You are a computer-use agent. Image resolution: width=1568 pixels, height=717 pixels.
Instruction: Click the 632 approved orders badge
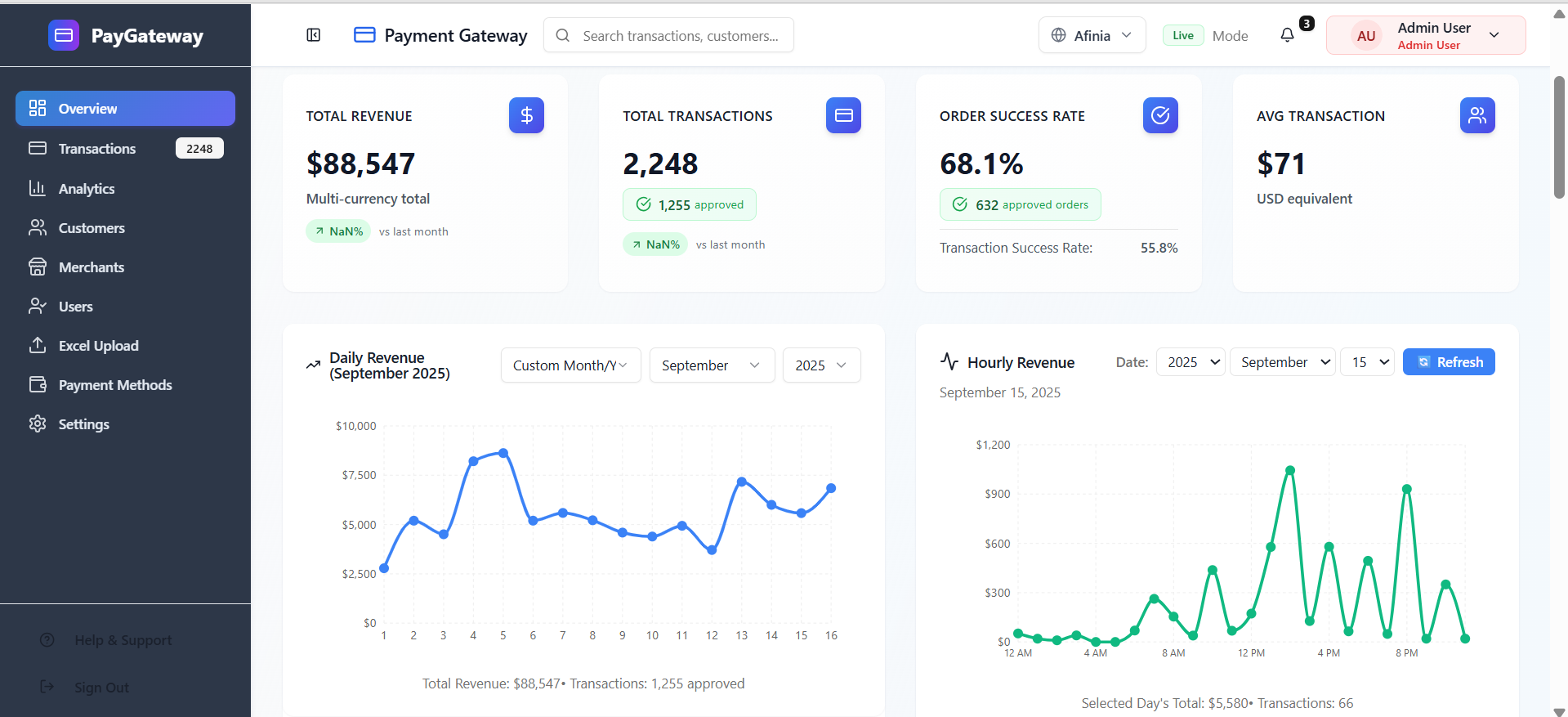[1020, 204]
